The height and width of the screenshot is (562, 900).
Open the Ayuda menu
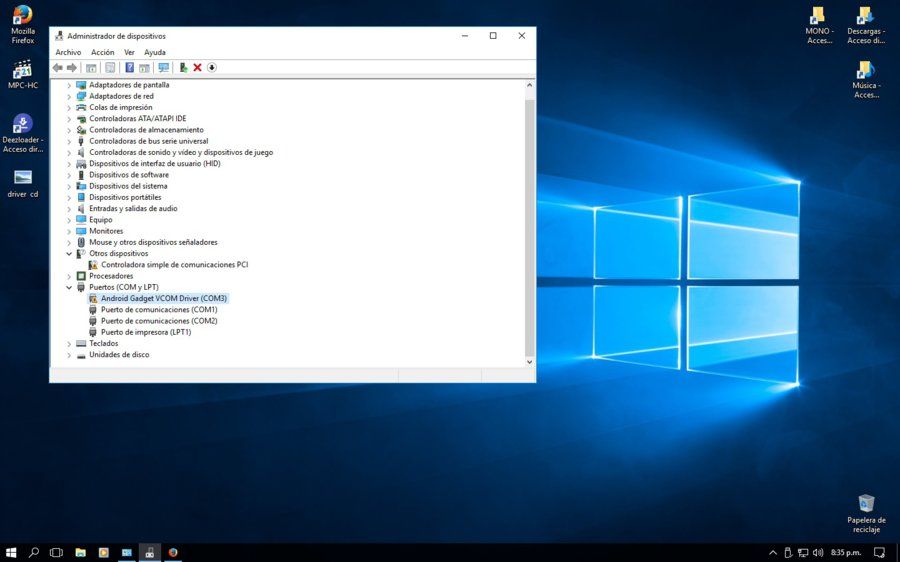[155, 52]
